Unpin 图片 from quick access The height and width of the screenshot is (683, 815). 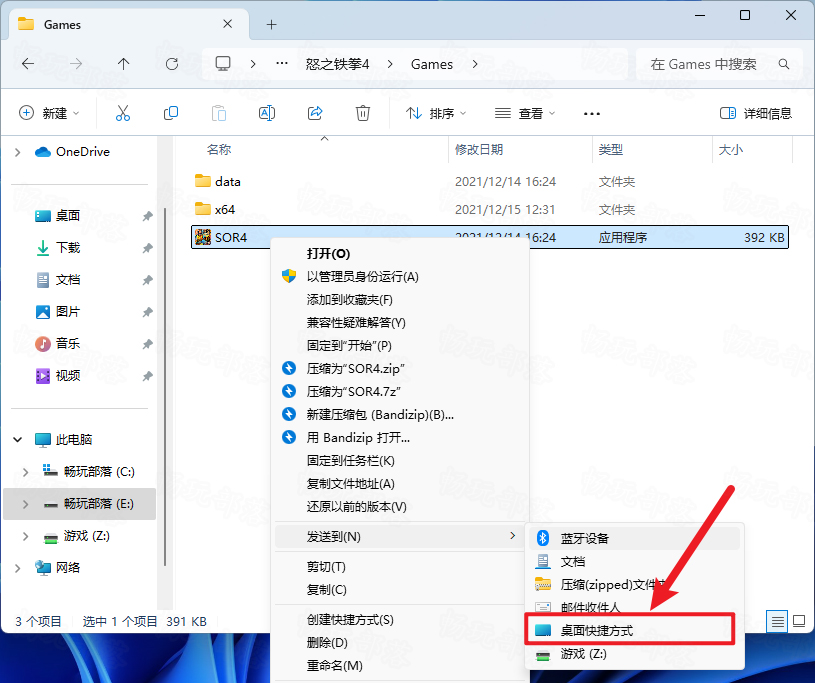tap(148, 312)
